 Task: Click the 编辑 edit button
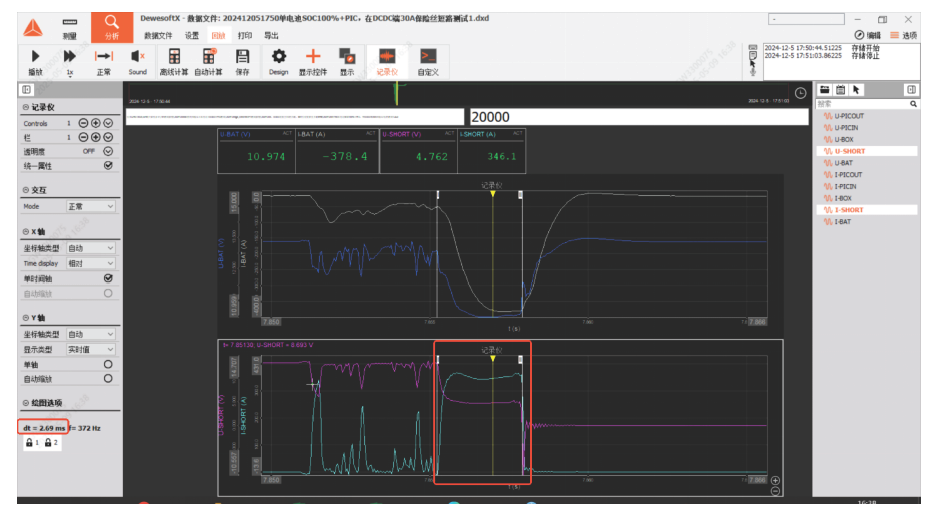[x=867, y=35]
